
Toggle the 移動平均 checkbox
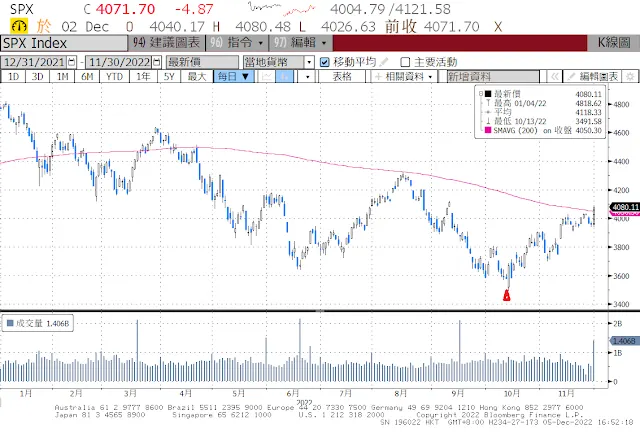324,62
